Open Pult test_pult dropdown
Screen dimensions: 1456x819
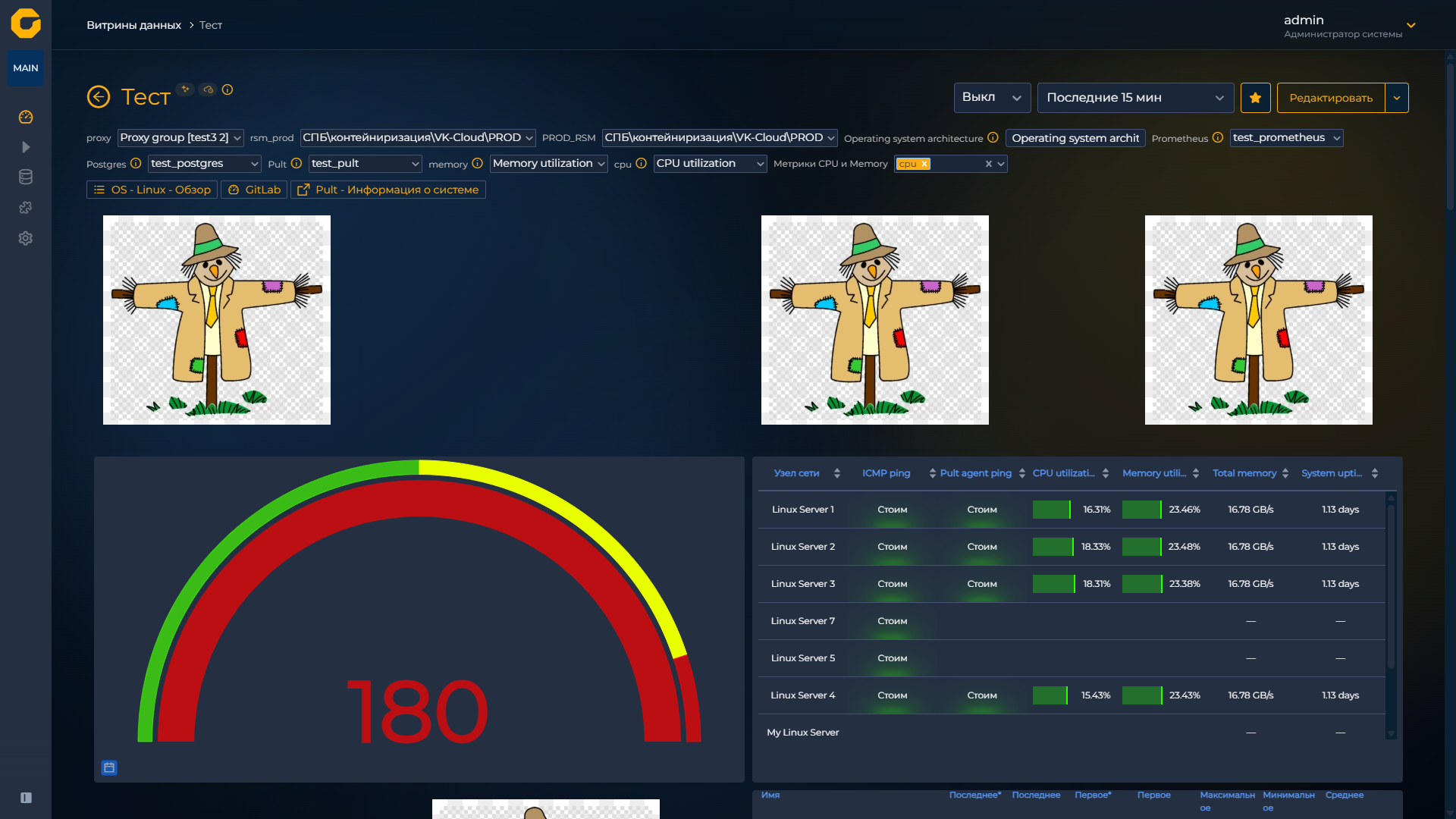click(x=366, y=164)
